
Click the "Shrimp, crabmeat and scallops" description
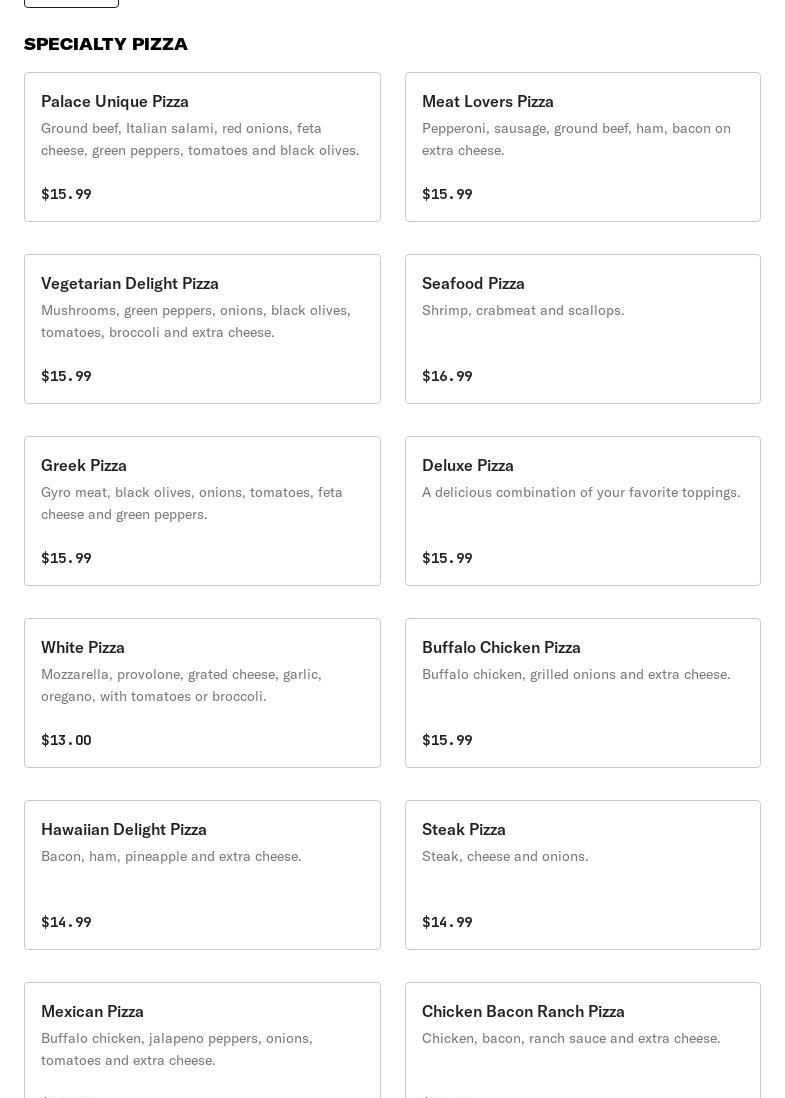pos(523,310)
